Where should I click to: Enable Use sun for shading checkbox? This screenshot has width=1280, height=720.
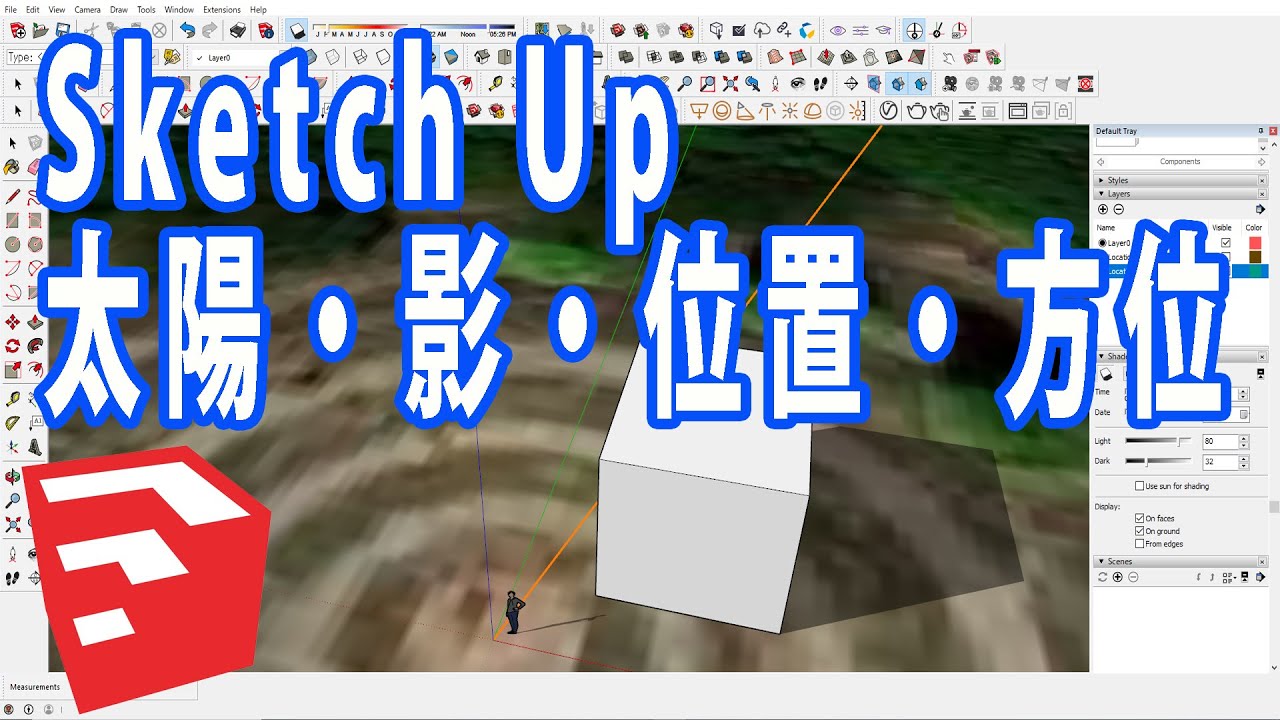[x=1139, y=486]
